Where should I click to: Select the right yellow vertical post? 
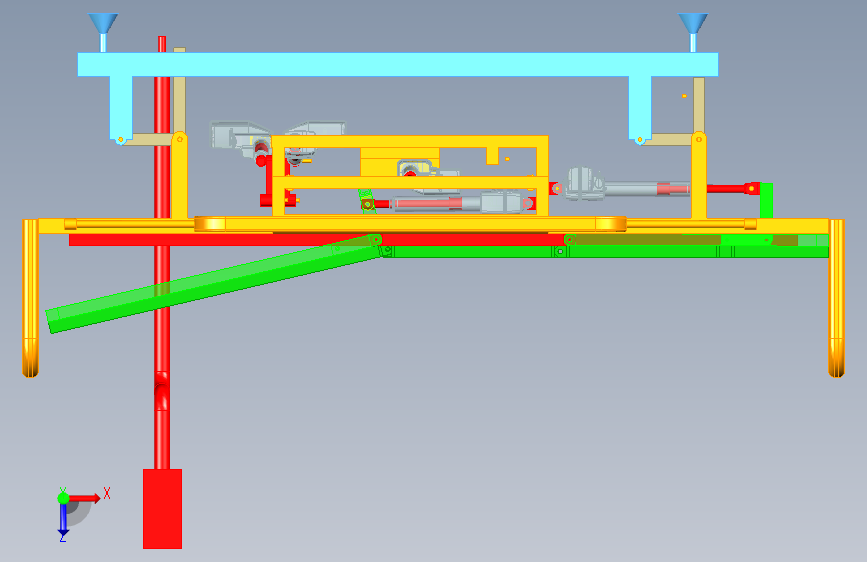coord(699,176)
